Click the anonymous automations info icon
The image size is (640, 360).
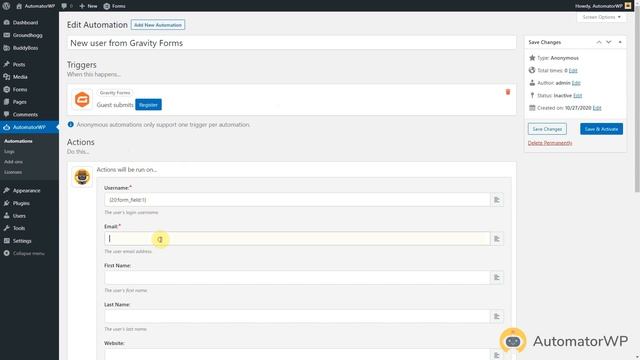pos(71,124)
